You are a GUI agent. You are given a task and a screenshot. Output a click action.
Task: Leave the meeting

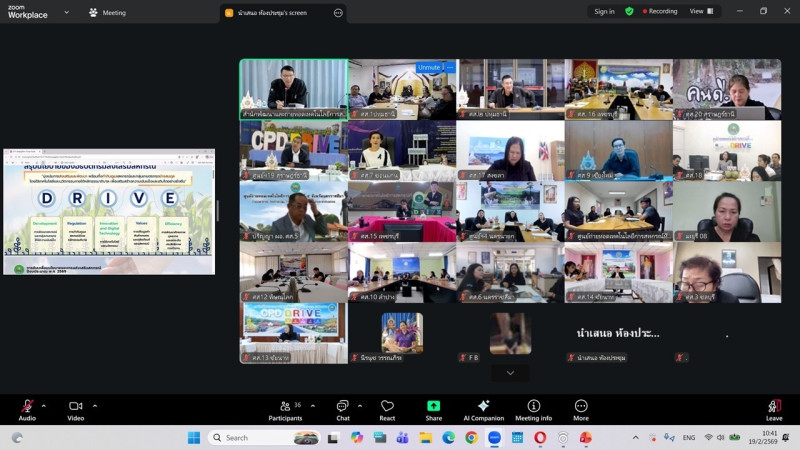click(x=774, y=410)
